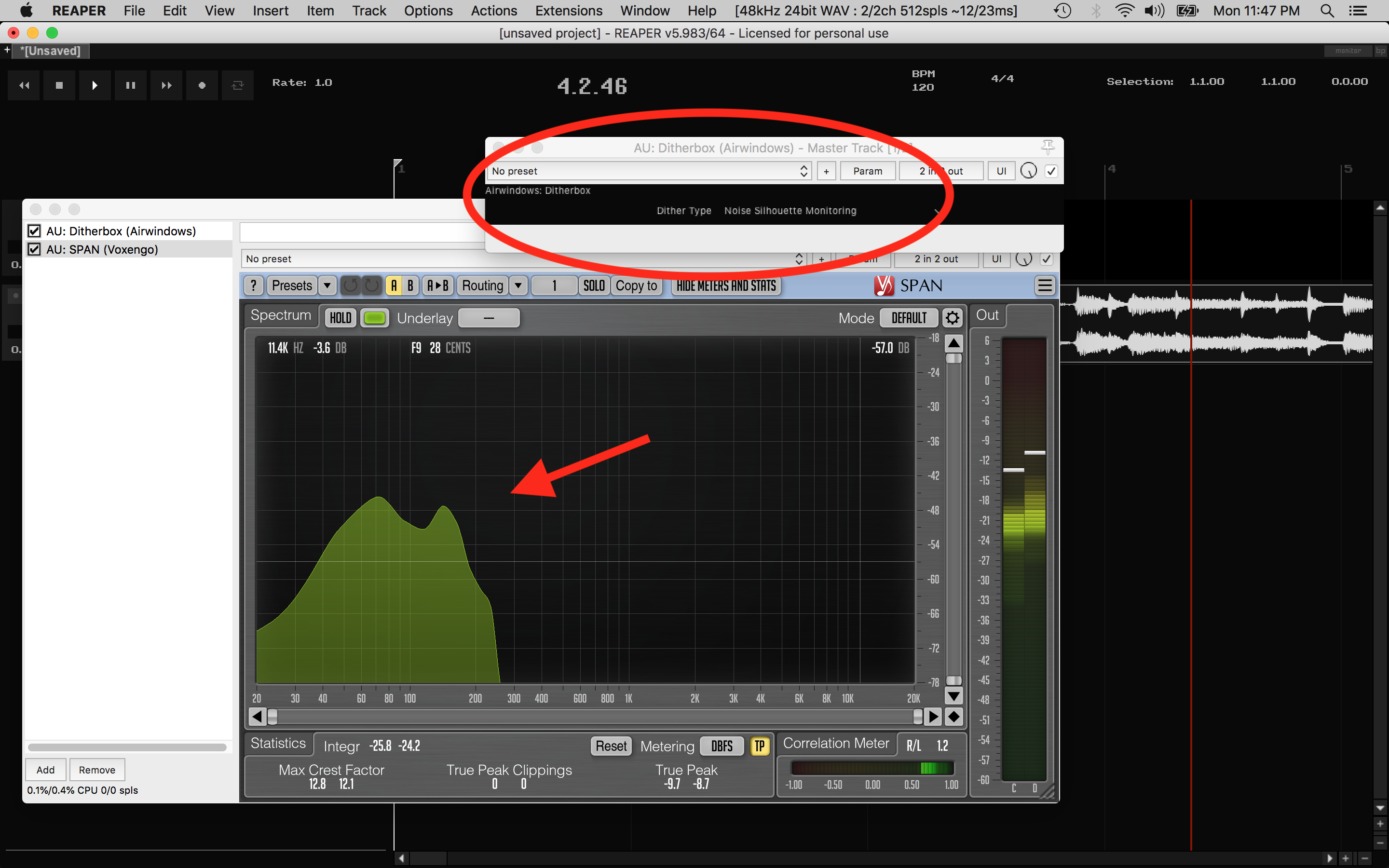Viewport: 1389px width, 868px height.
Task: Bypass SPAN using its header checkbox
Action: [x=1047, y=259]
